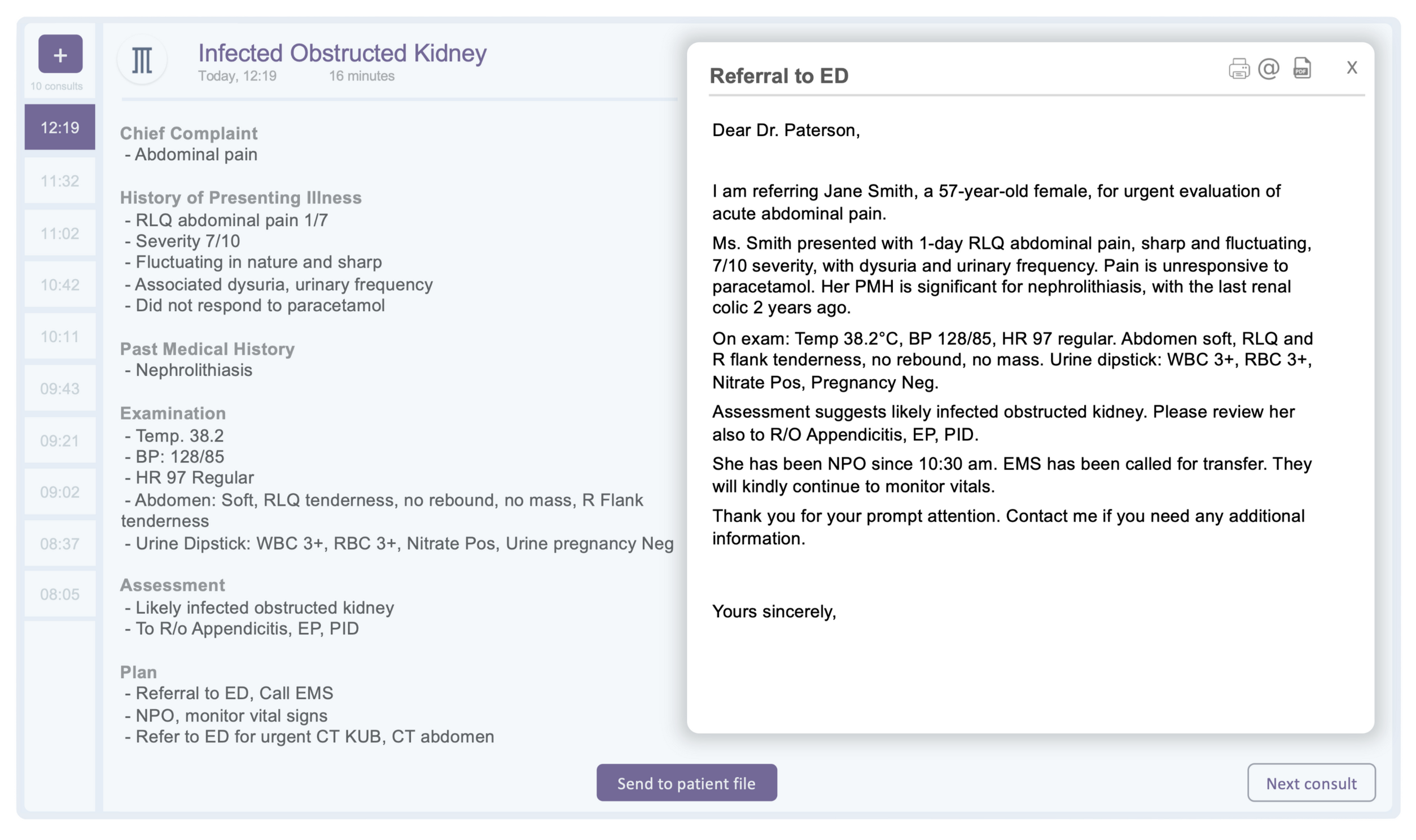The width and height of the screenshot is (1416, 840).
Task: Select the 09:02 consult
Action: tap(60, 492)
